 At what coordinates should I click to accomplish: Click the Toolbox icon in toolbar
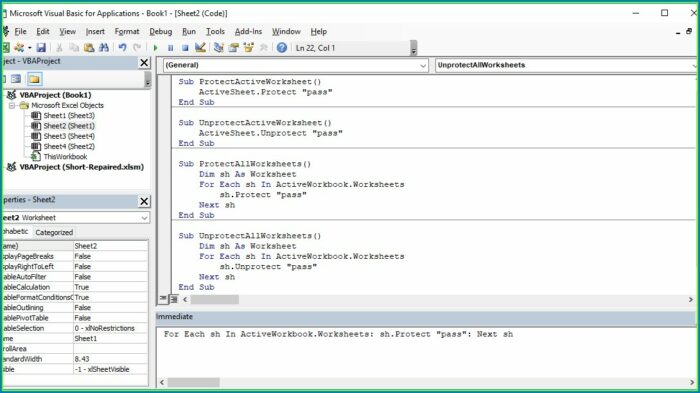click(x=263, y=47)
